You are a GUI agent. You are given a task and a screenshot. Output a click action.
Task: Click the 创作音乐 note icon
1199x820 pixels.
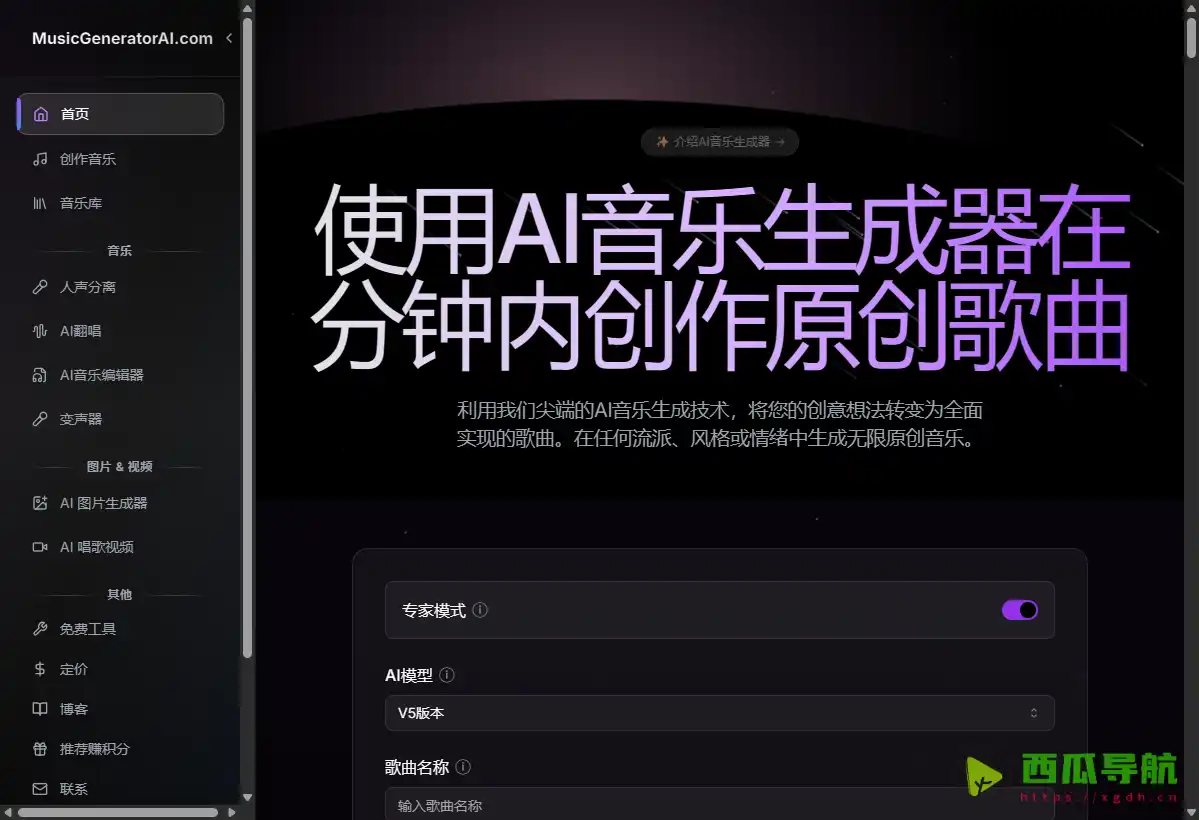[x=40, y=159]
